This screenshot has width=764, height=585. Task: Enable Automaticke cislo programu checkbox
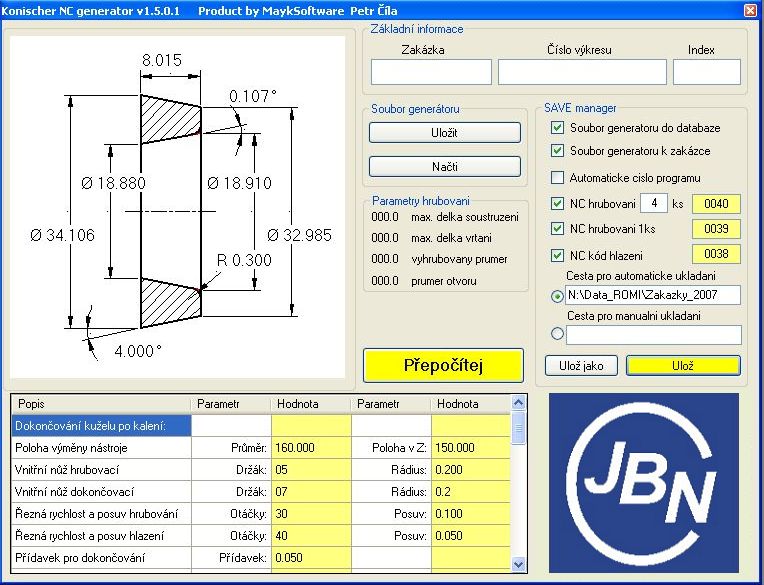557,177
